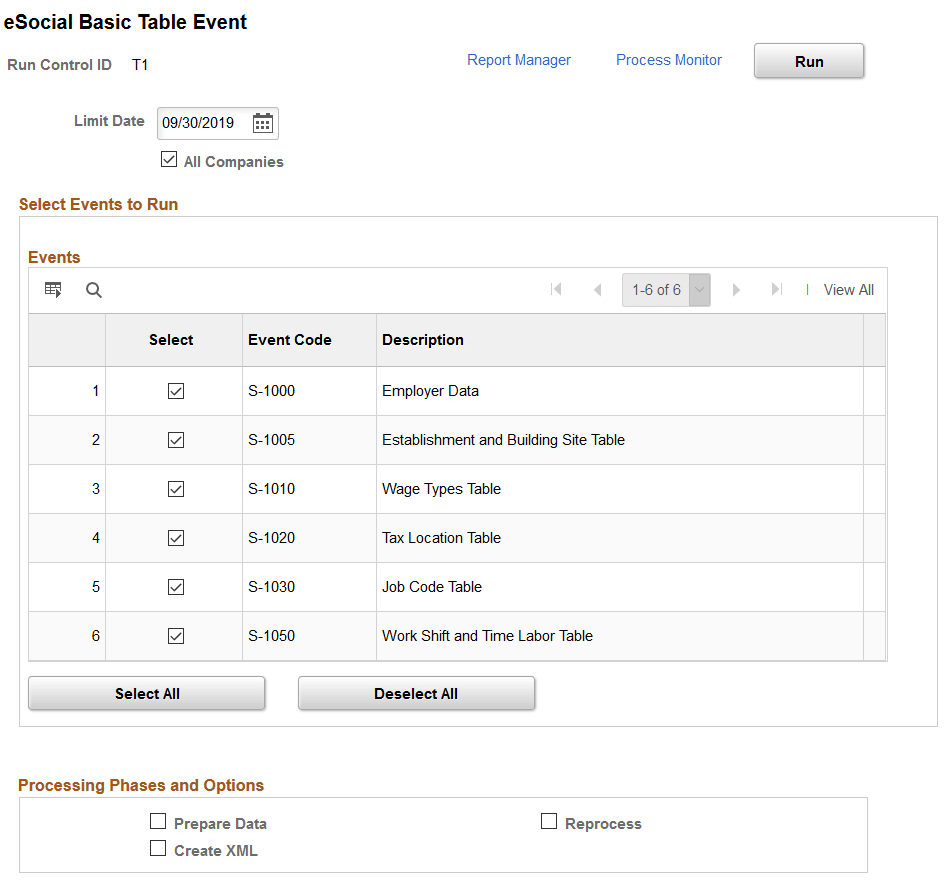Open Process Monitor
The image size is (946, 882).
tap(668, 60)
